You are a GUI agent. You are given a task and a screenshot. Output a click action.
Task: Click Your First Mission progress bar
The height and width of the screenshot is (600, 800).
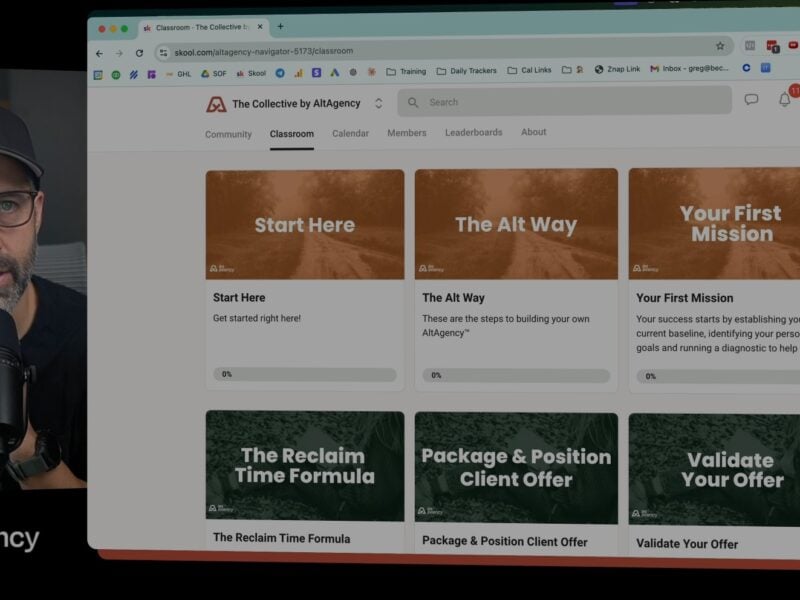718,377
